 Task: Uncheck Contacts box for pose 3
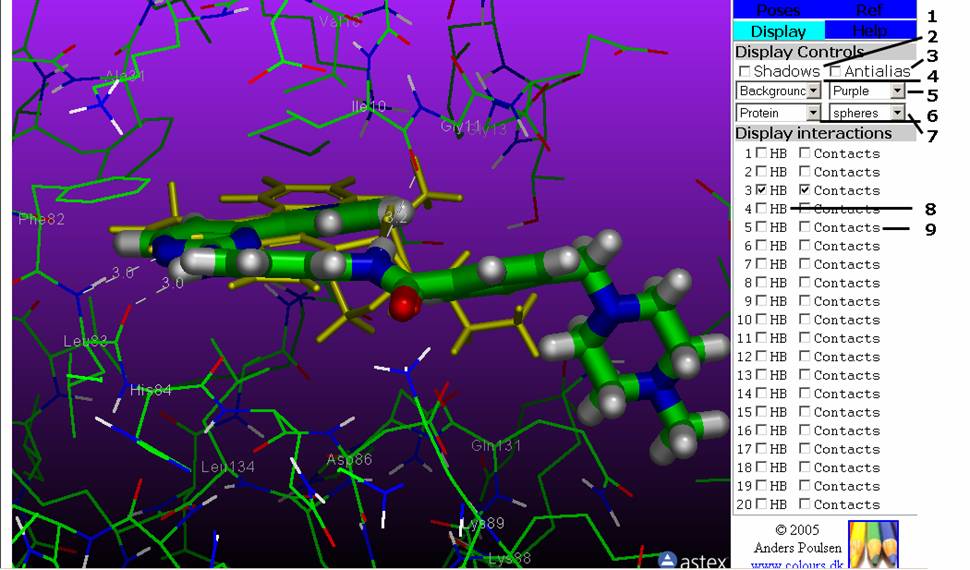804,189
